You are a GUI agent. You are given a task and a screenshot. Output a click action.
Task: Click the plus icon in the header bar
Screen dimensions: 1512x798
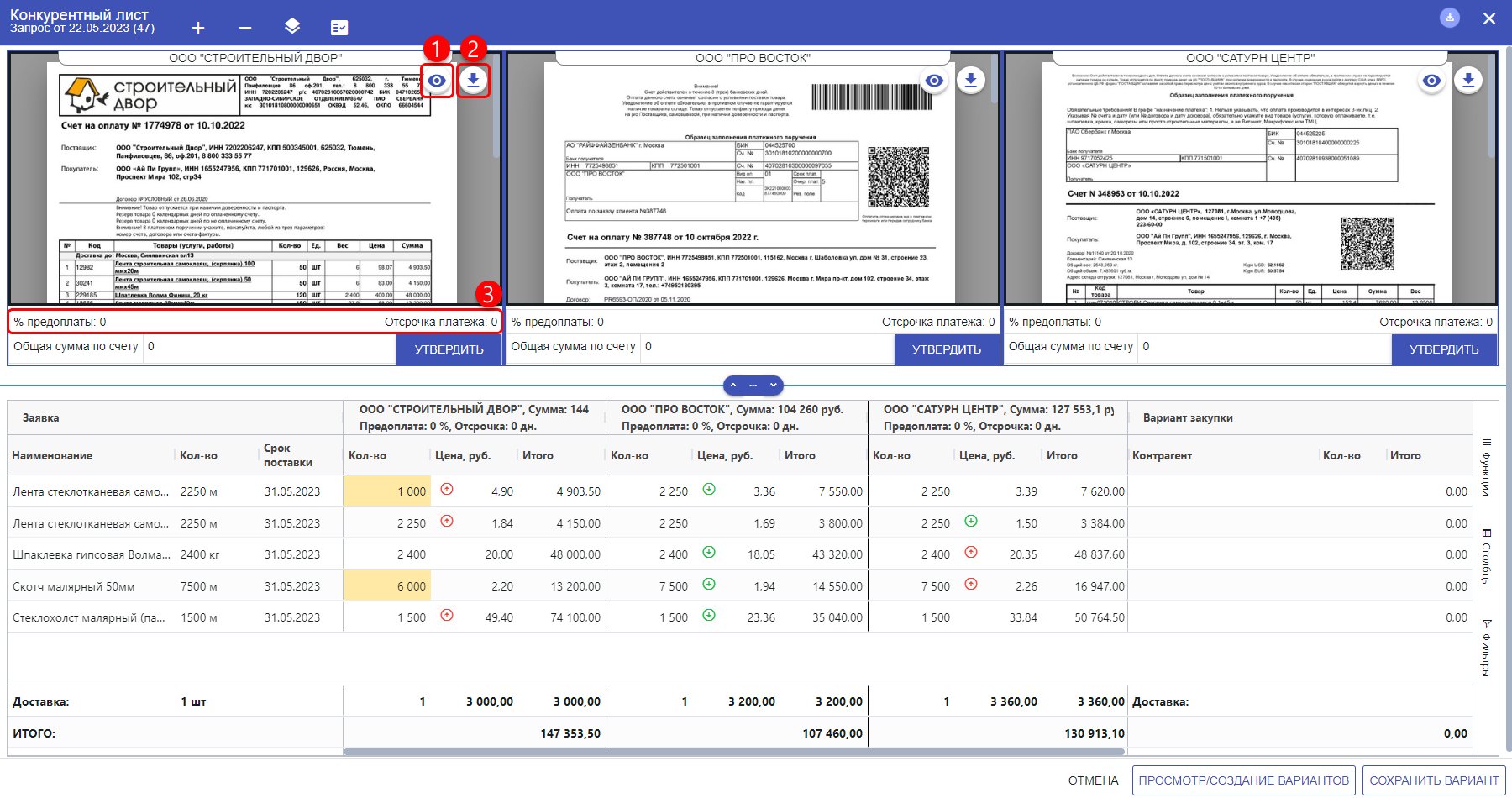(198, 28)
